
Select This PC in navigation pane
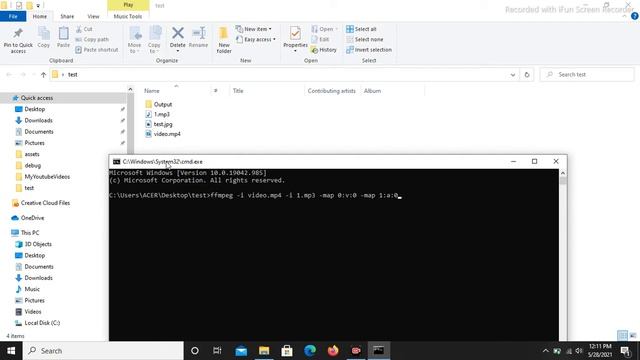(x=30, y=233)
